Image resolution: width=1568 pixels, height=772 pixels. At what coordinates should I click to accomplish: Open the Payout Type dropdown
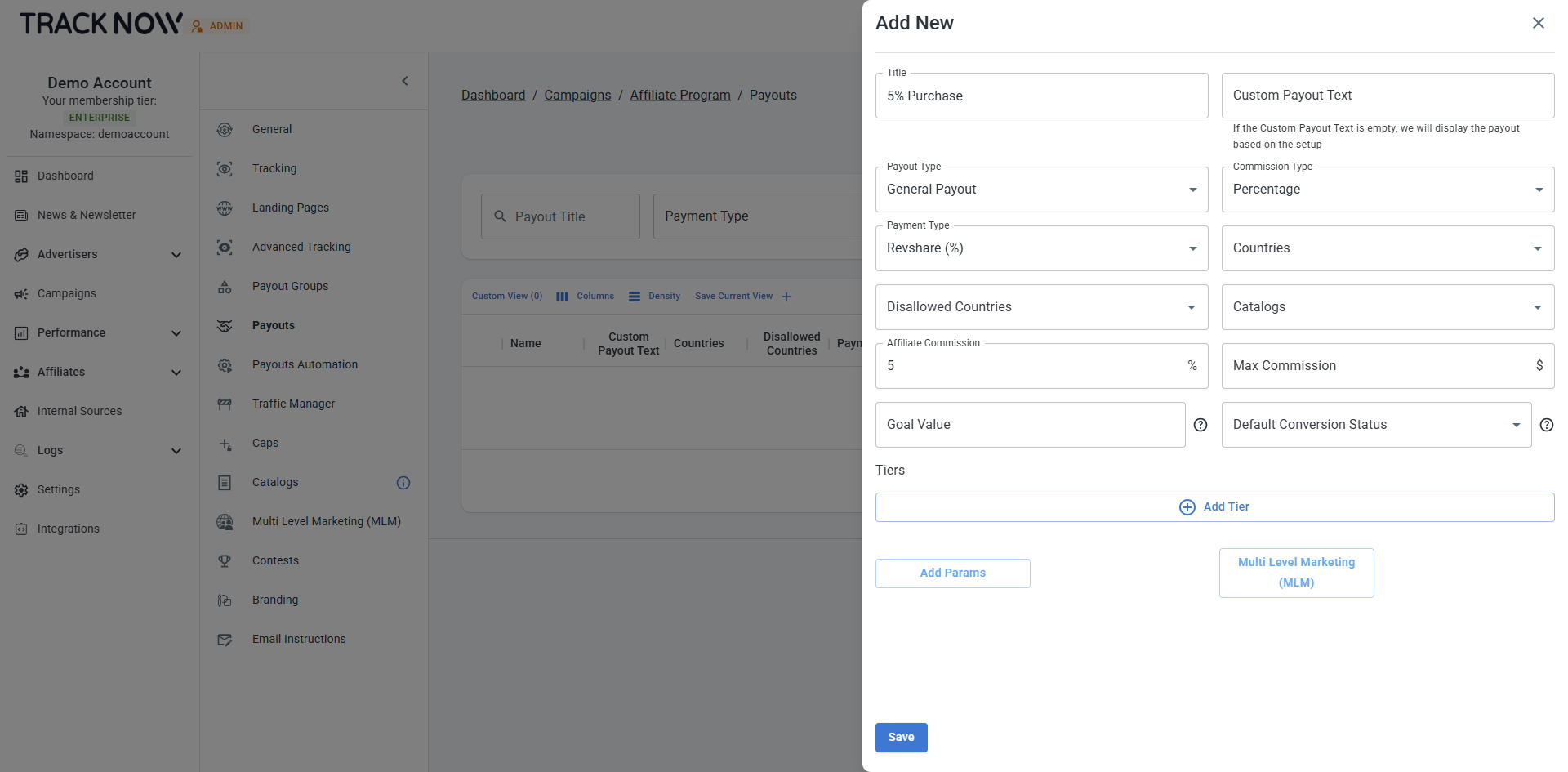coord(1041,190)
